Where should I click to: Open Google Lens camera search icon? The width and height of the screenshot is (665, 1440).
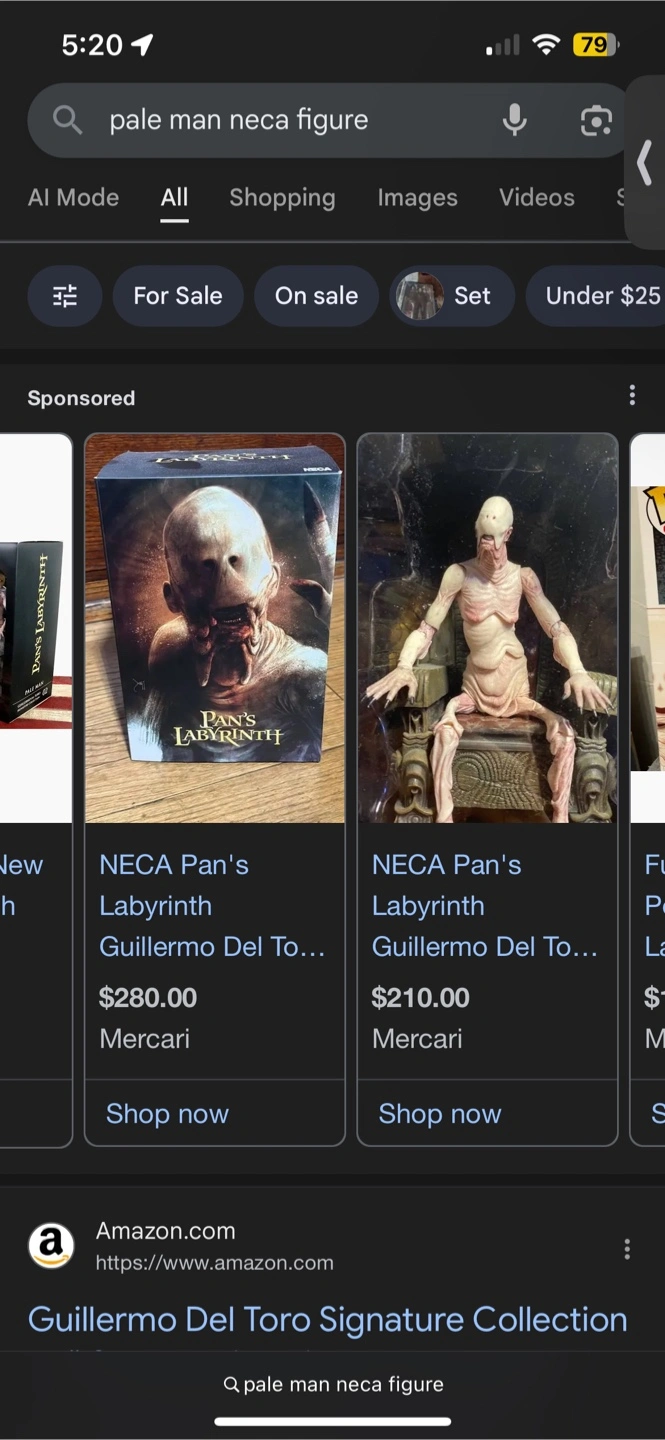point(596,120)
